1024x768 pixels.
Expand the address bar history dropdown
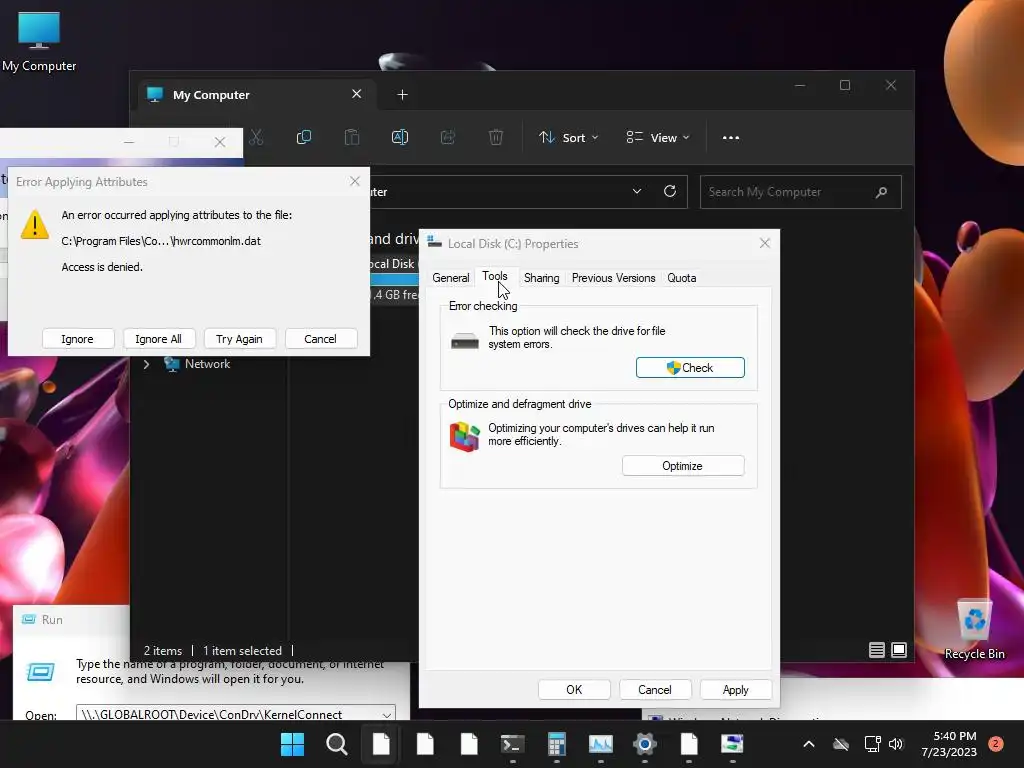pyautogui.click(x=637, y=191)
